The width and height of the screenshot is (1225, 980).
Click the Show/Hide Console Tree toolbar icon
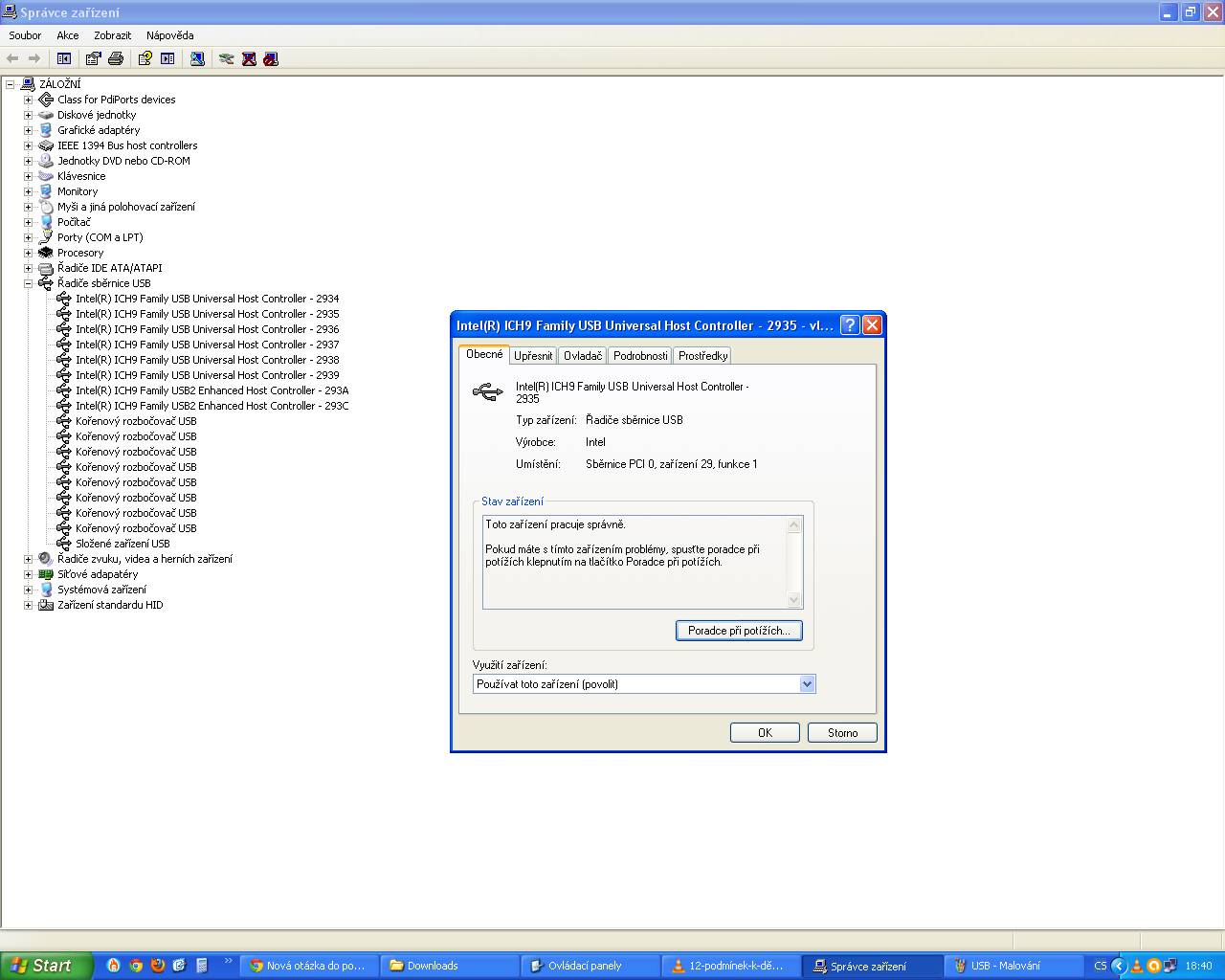pos(64,58)
